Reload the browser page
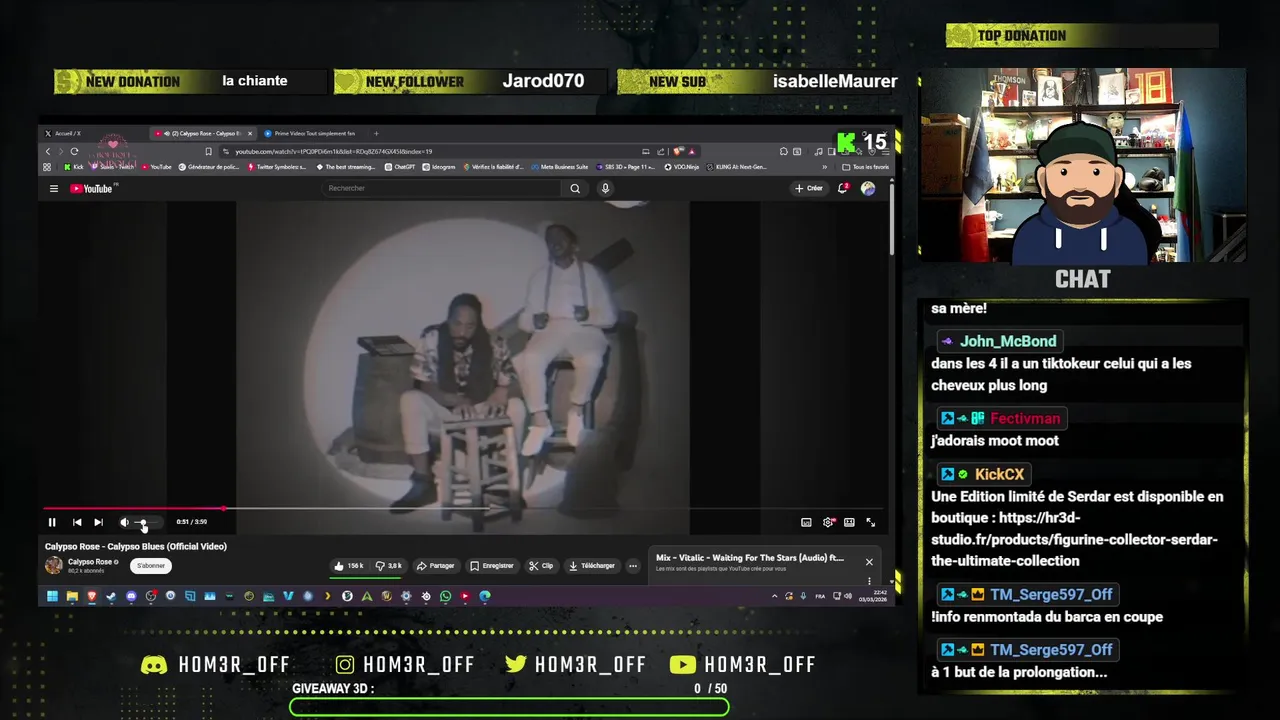The image size is (1280, 720). [74, 151]
